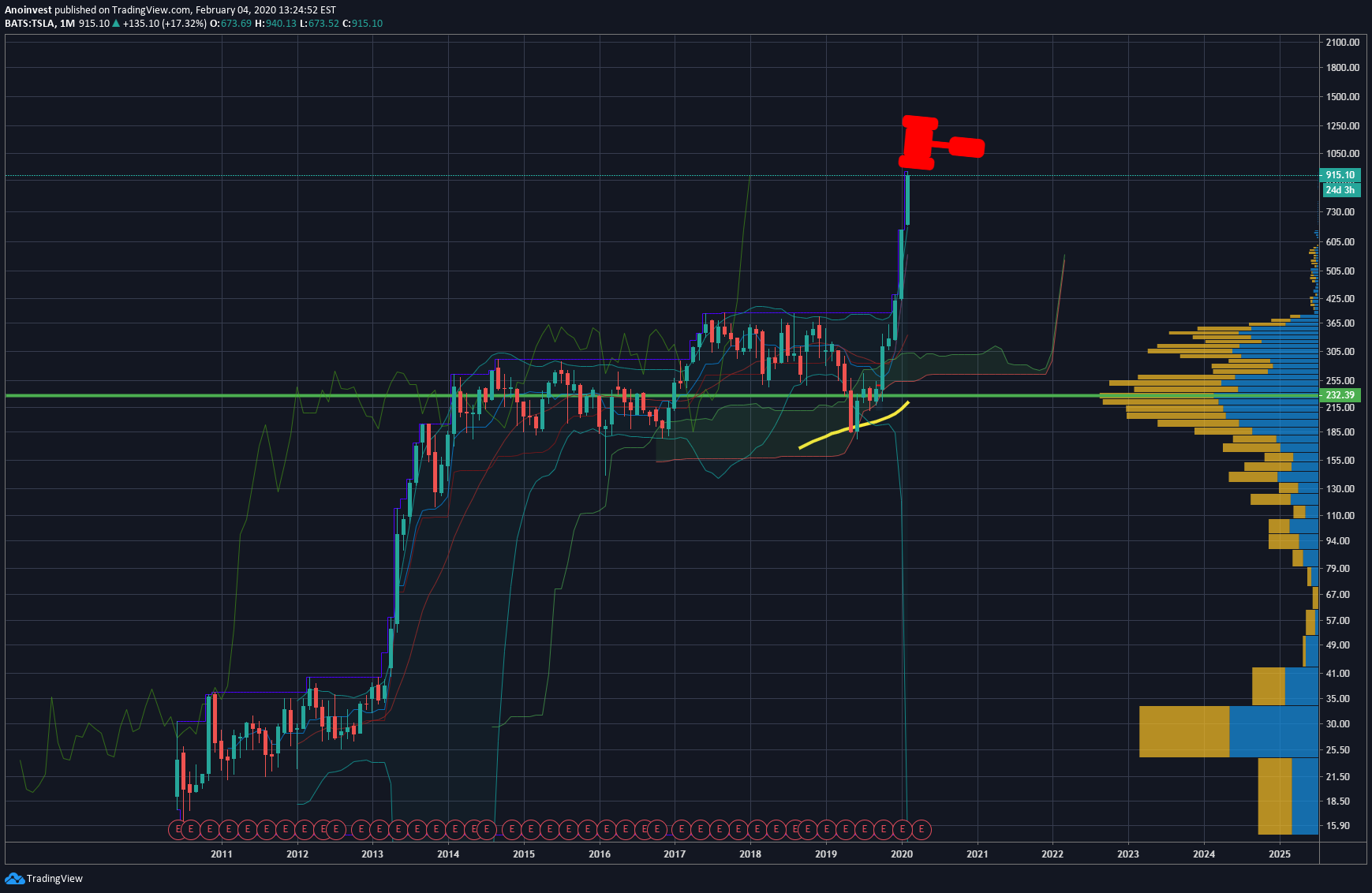Click the 730.00 price axis label
The height and width of the screenshot is (893, 1372).
click(x=1340, y=212)
